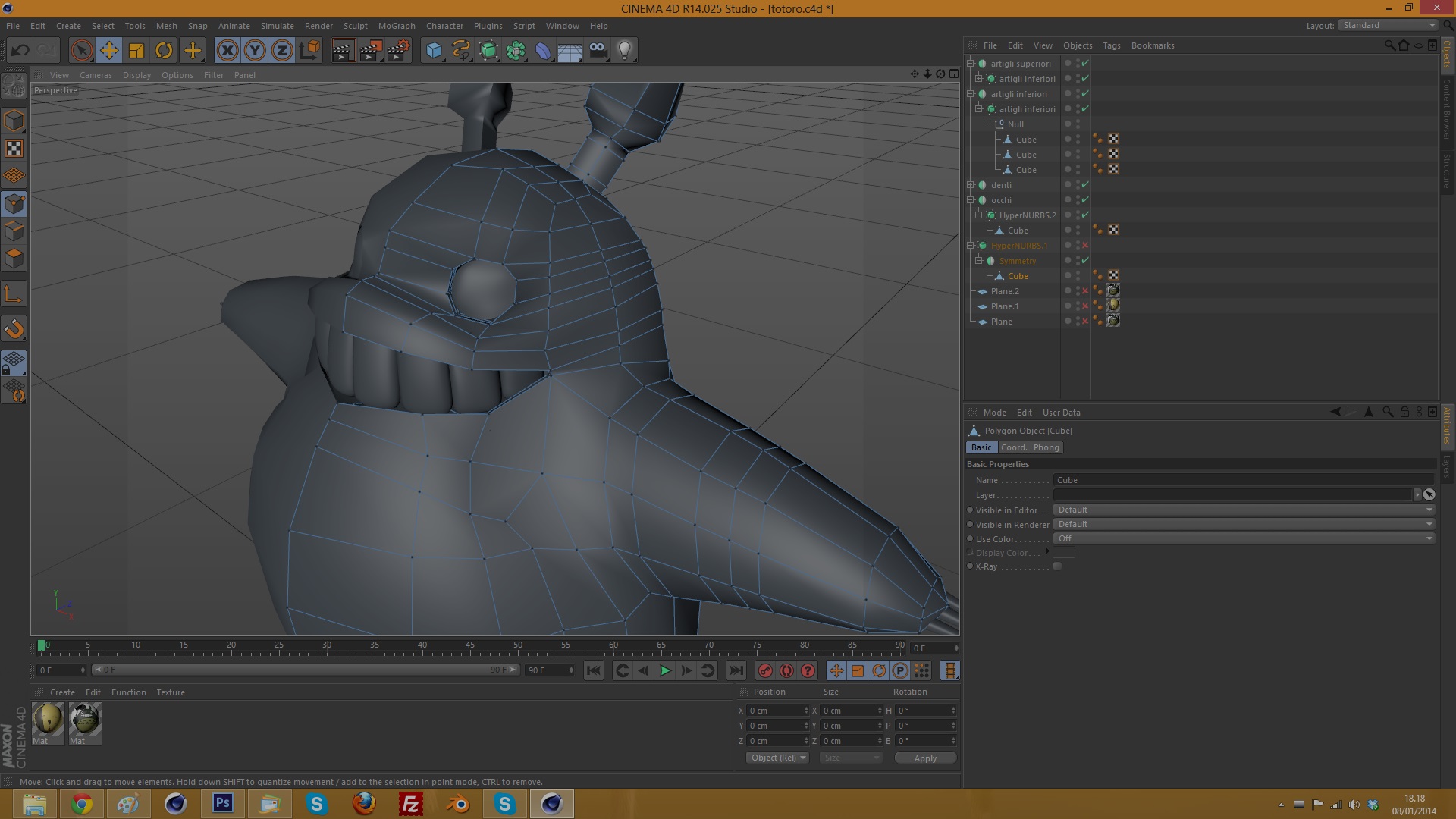Image resolution: width=1456 pixels, height=819 pixels.
Task: Open the MoGraph menu
Action: (x=397, y=26)
